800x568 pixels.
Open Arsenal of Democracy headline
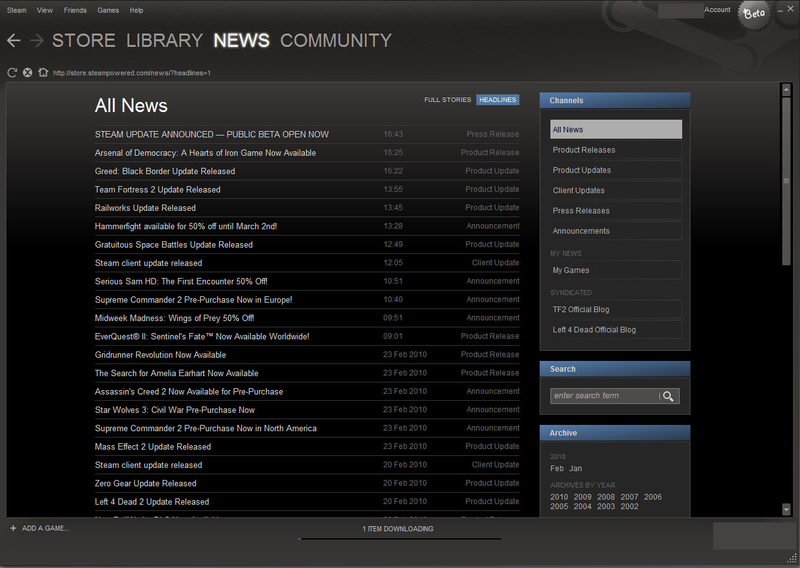(x=205, y=153)
